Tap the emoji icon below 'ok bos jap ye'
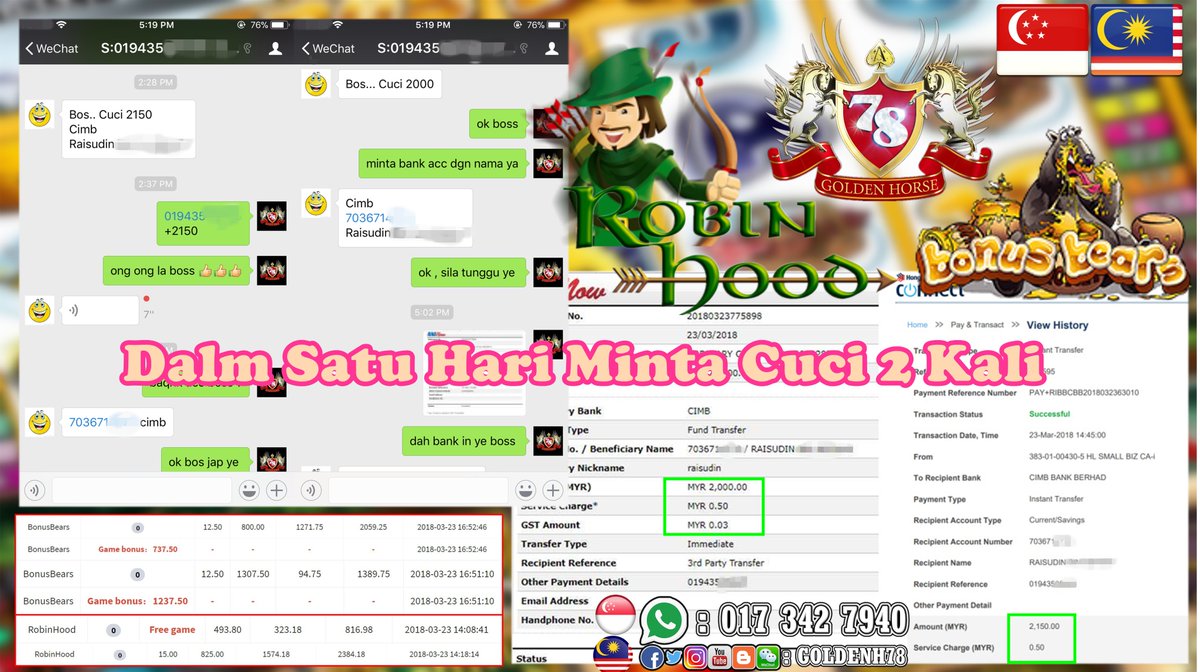The height and width of the screenshot is (672, 1200). tap(249, 490)
